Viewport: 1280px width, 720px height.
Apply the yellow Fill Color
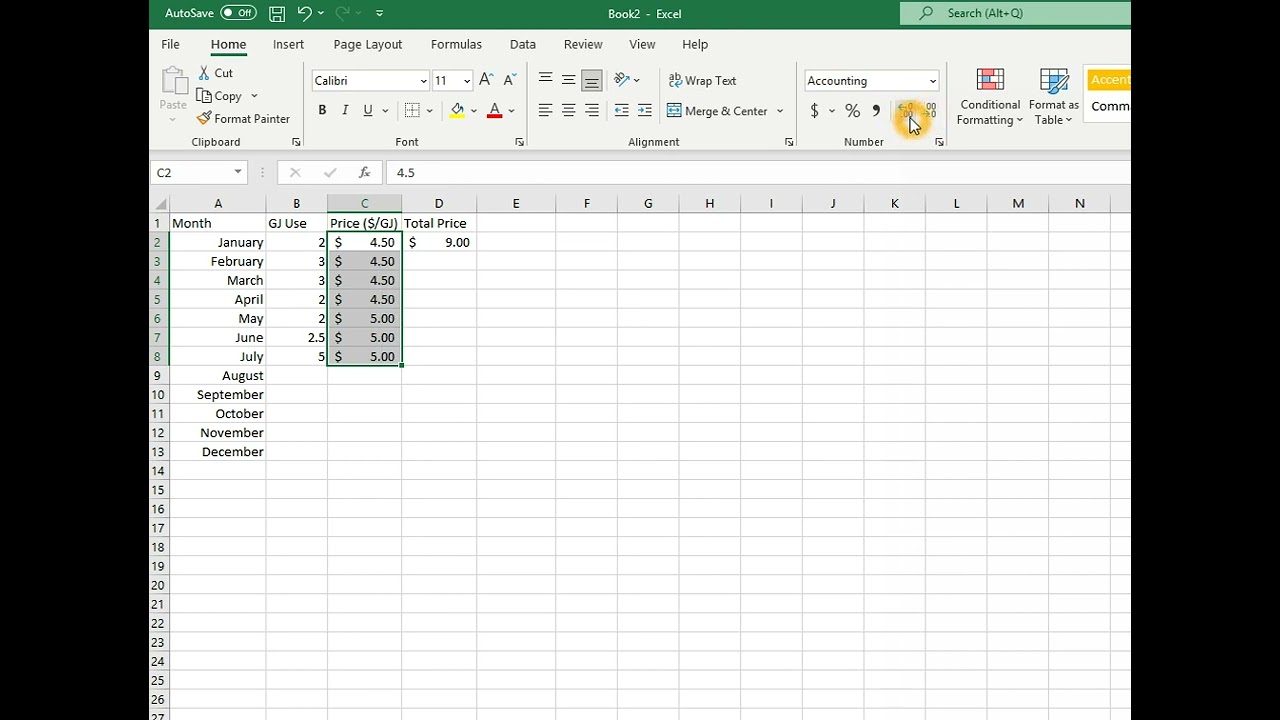point(457,111)
